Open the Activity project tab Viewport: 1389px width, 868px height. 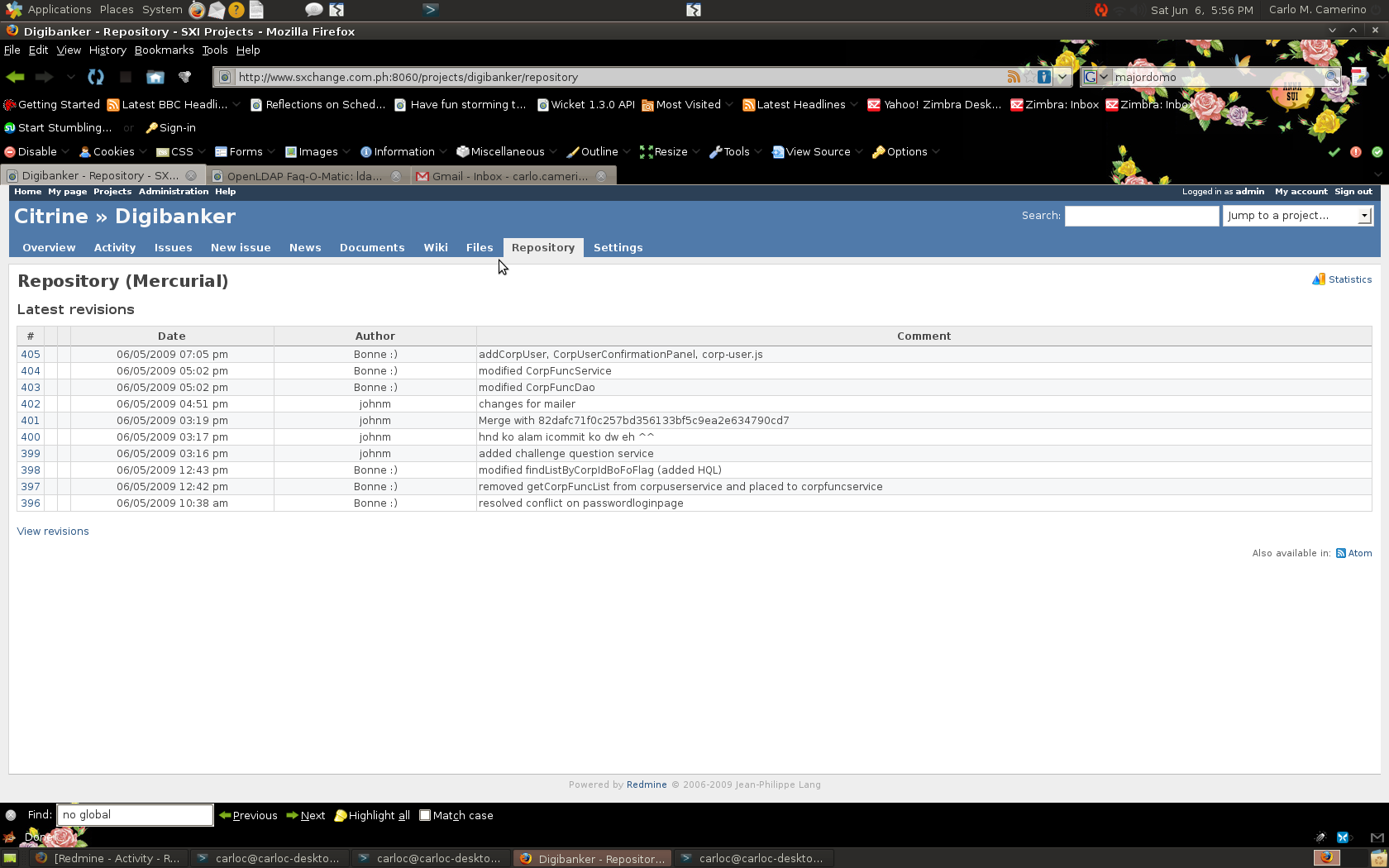[x=115, y=248]
